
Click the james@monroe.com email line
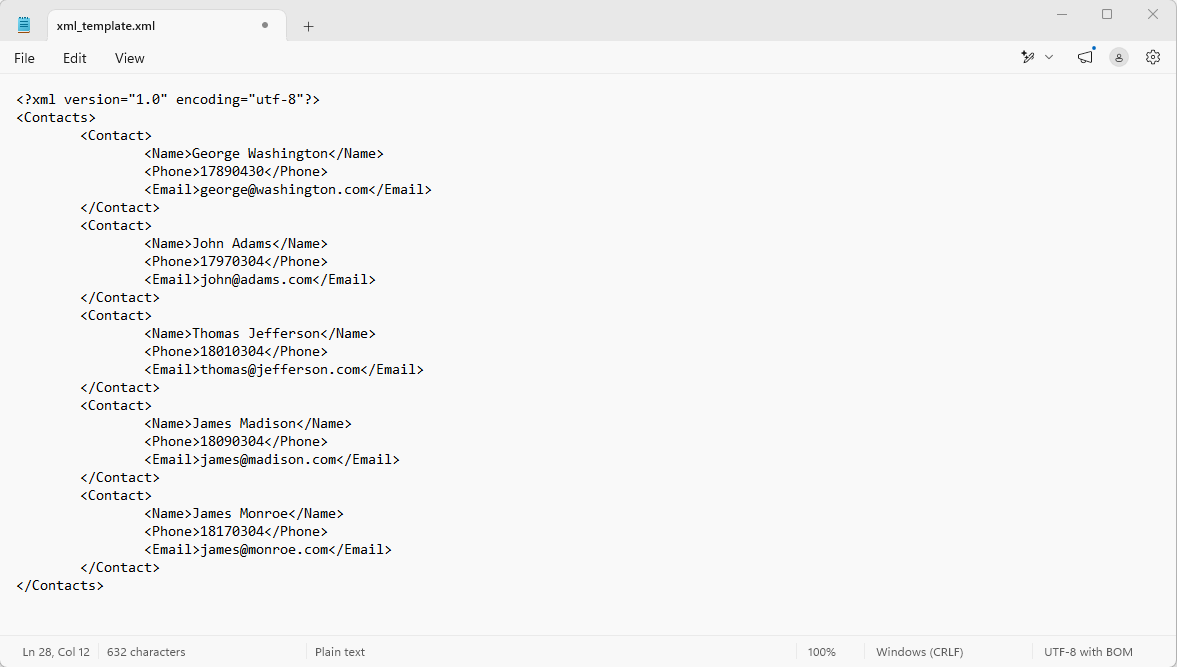coord(268,549)
